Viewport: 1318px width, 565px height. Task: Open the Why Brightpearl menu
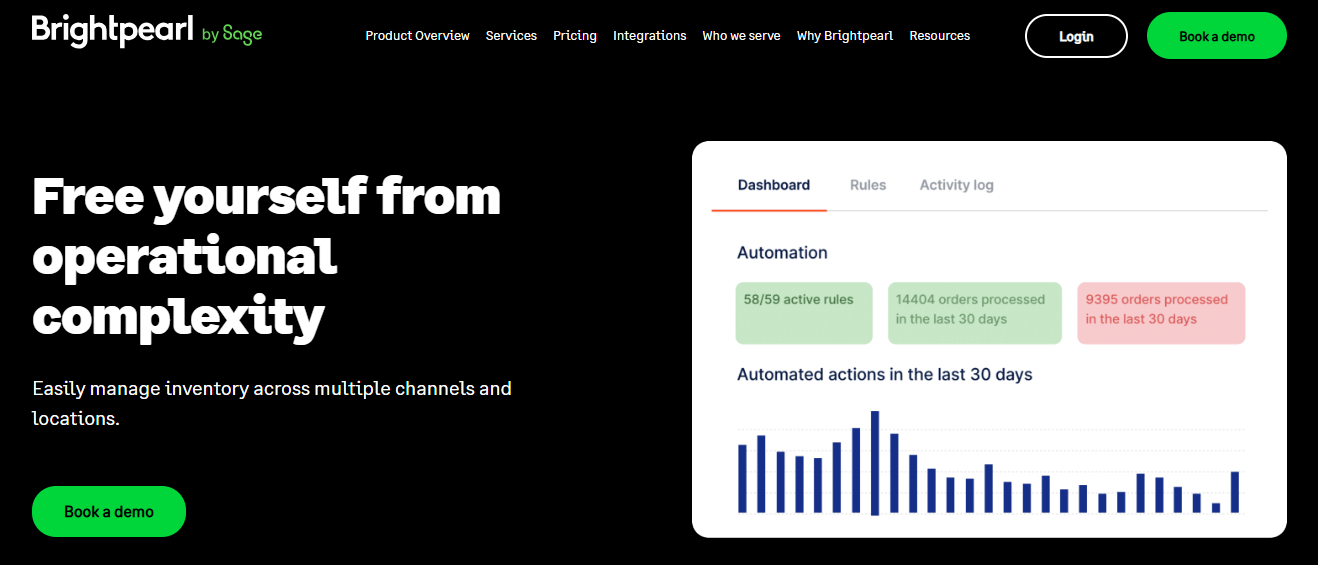pyautogui.click(x=845, y=36)
